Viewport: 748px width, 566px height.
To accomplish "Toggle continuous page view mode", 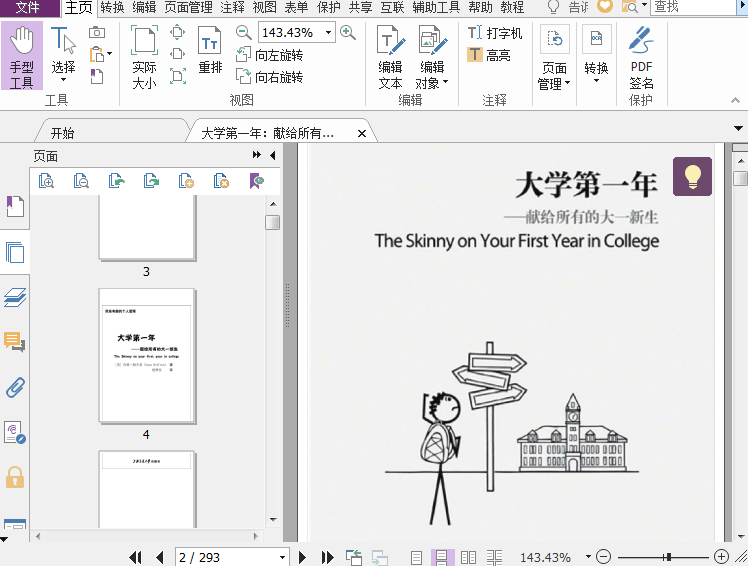I will [x=442, y=557].
